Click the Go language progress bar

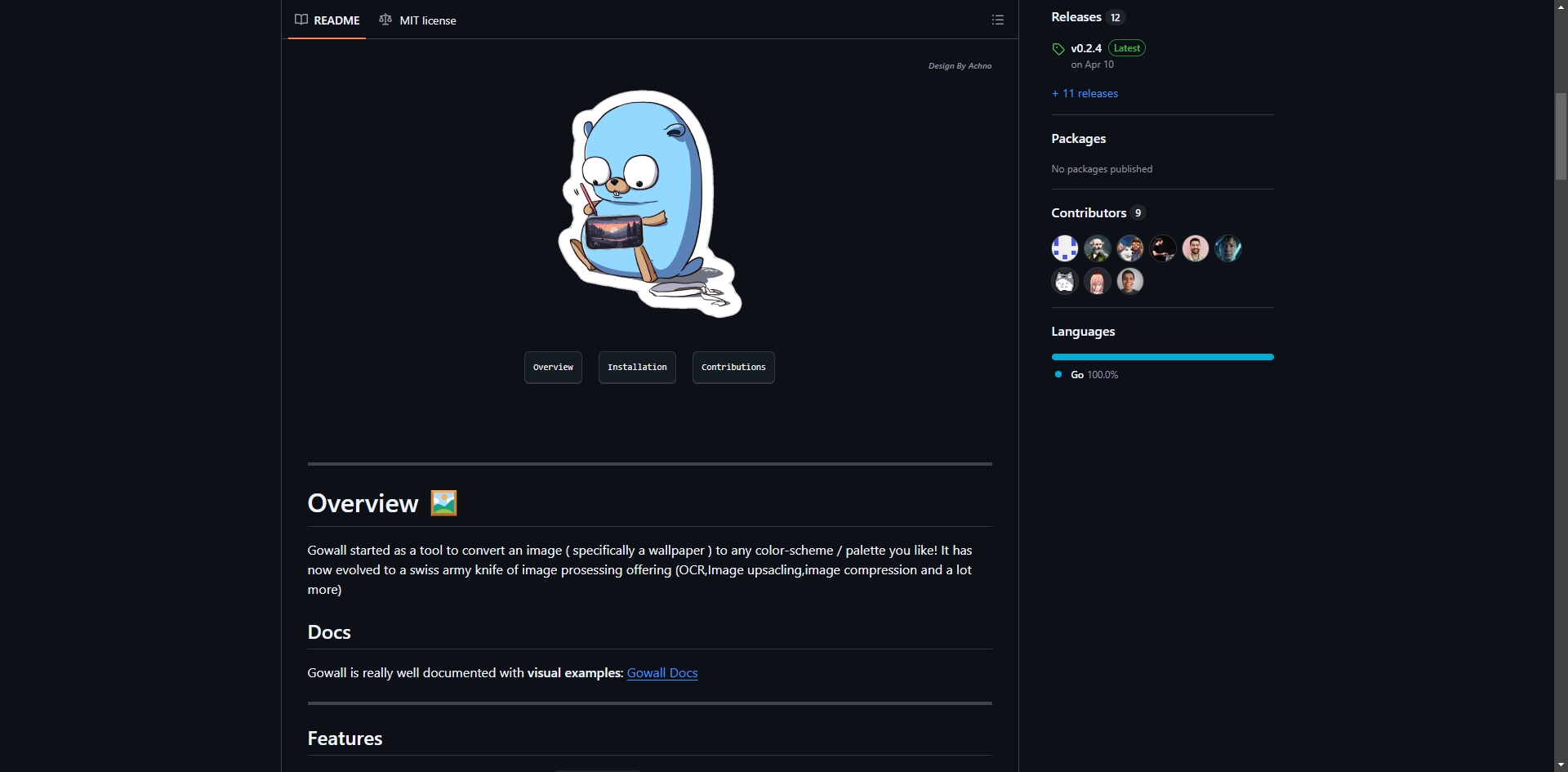click(1162, 357)
